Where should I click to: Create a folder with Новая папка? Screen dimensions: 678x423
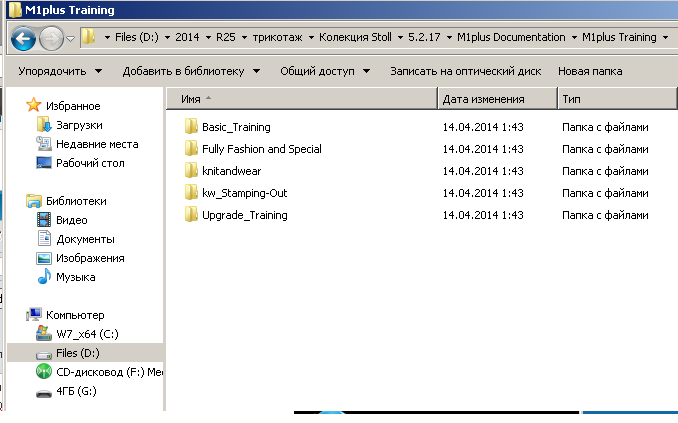point(590,71)
